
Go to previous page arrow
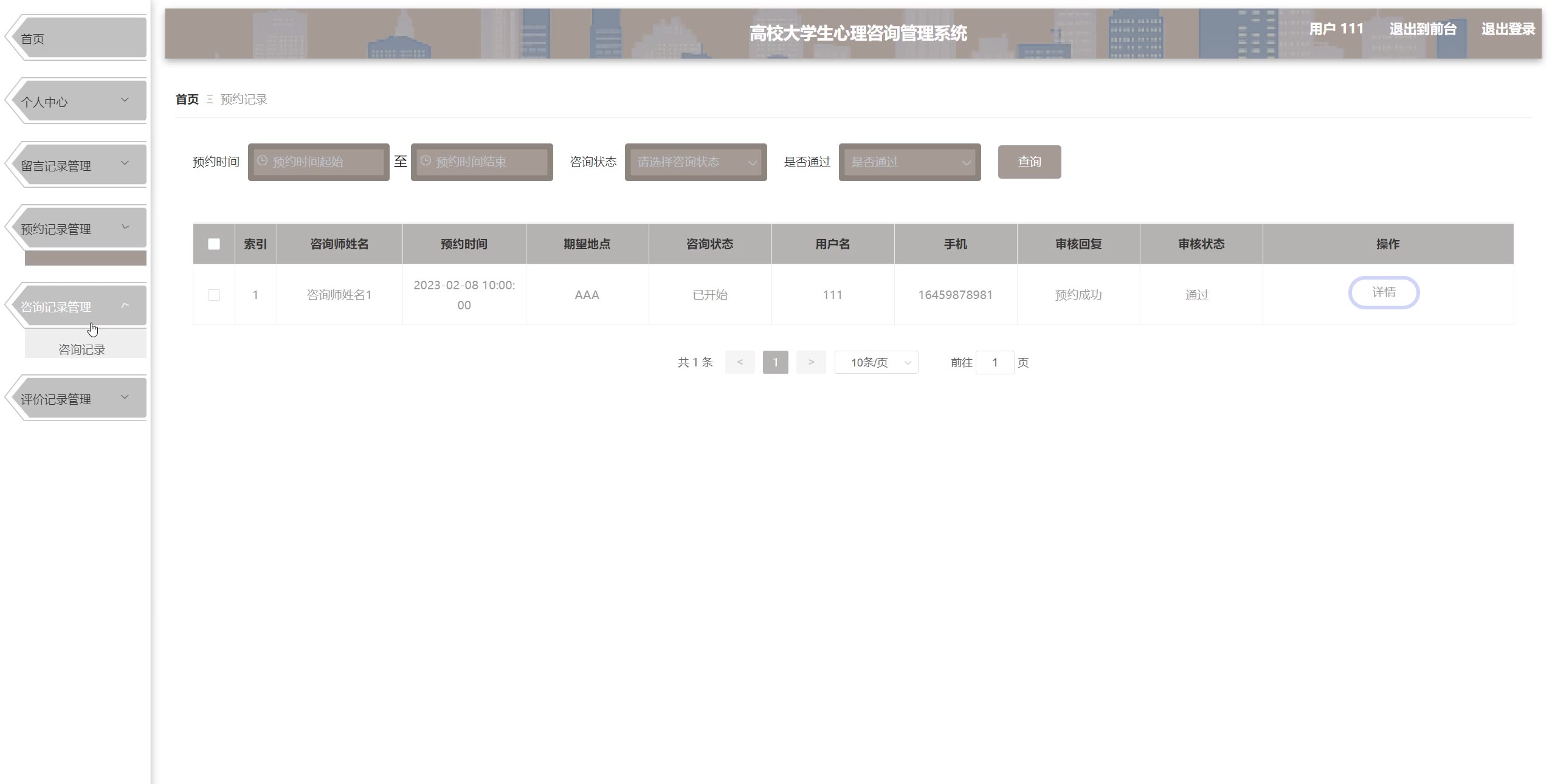[x=739, y=362]
